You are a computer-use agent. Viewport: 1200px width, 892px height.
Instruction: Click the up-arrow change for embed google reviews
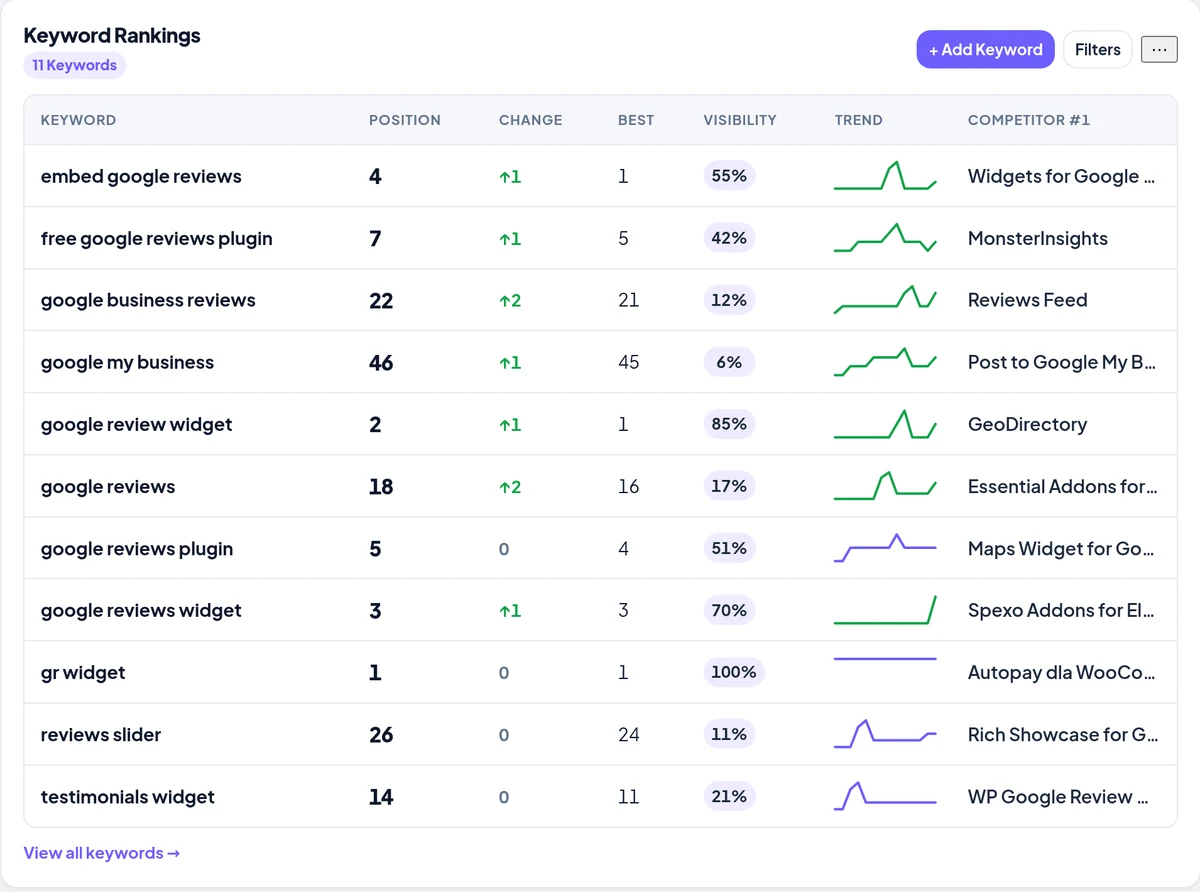[510, 177]
